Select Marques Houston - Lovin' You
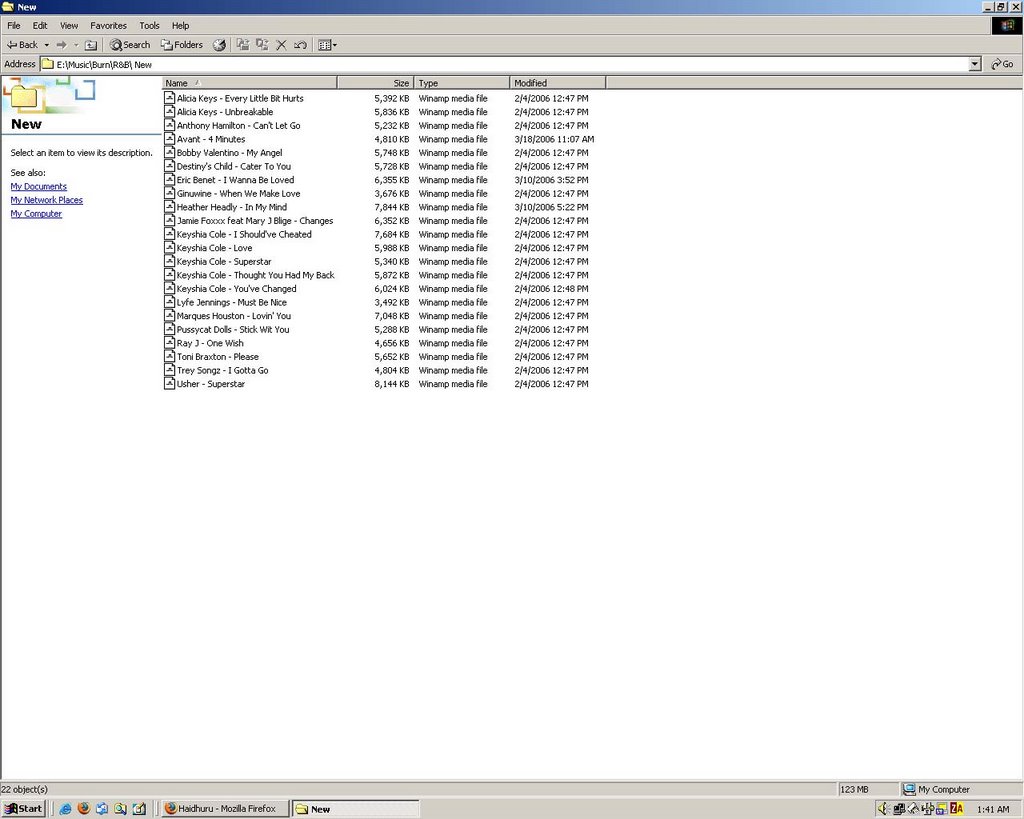The width and height of the screenshot is (1024, 819). (x=234, y=315)
